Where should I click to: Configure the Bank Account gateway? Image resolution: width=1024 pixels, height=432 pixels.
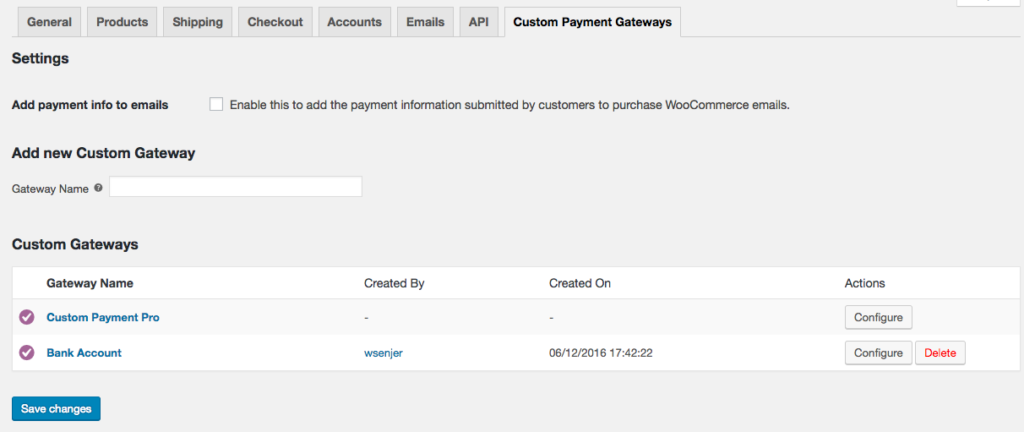pos(878,353)
